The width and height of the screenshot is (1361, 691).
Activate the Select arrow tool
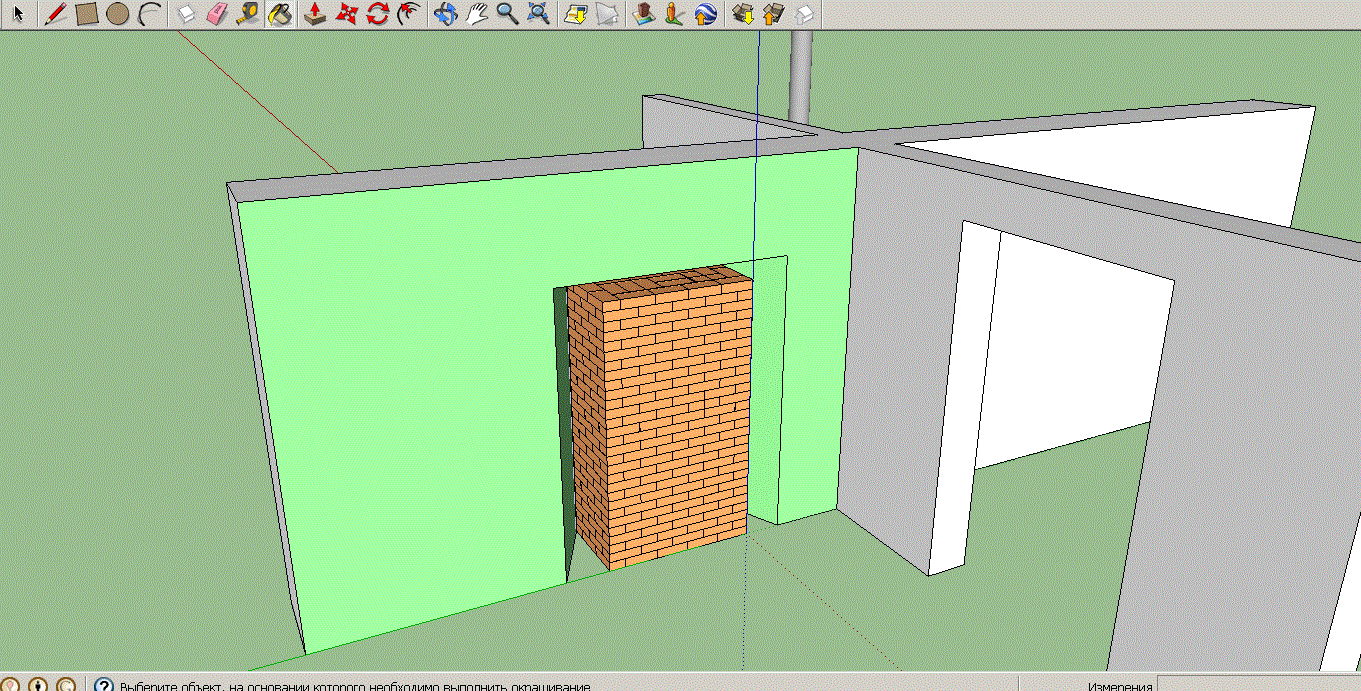click(17, 14)
